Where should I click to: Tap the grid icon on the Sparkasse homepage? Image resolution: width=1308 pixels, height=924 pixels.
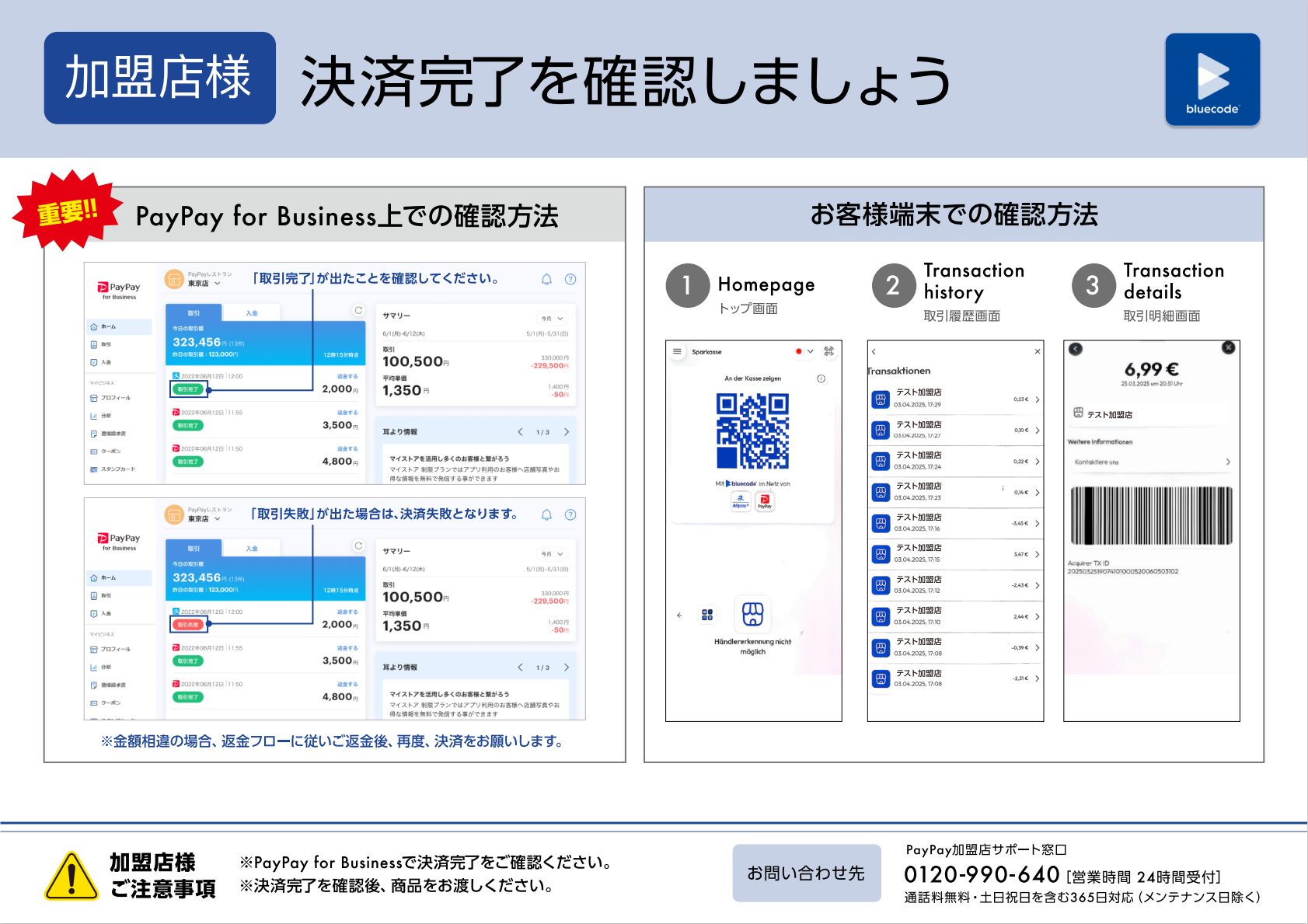tap(707, 615)
